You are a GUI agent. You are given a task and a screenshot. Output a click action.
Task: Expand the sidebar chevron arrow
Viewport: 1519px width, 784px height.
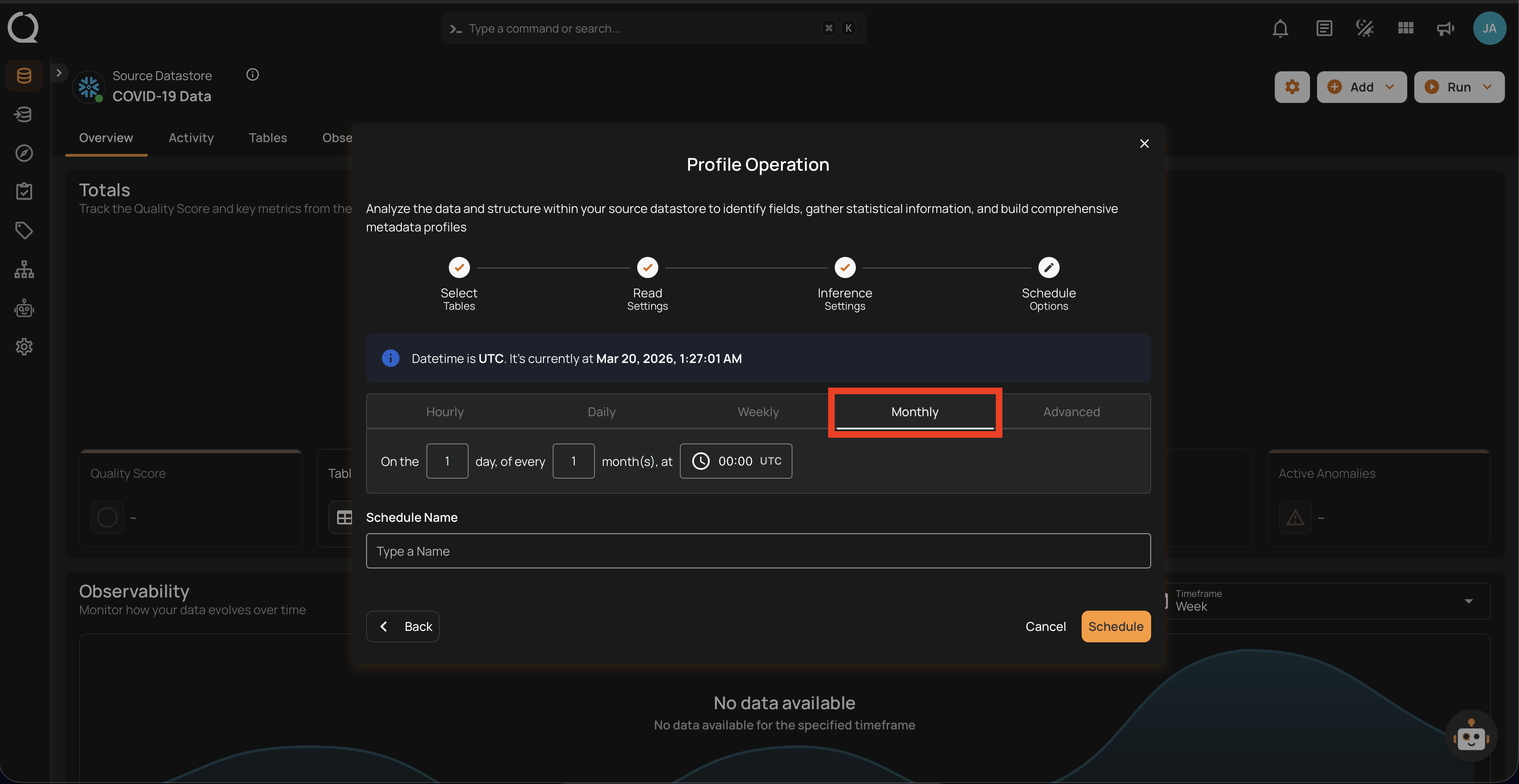click(59, 73)
